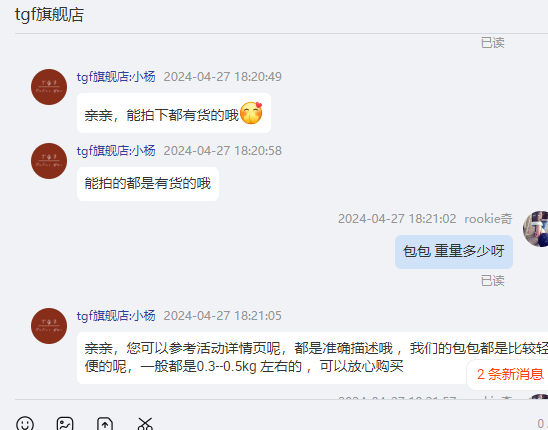
Task: Click sender name tgf旗舰店:小杨 at 18:20:49
Action: point(116,77)
